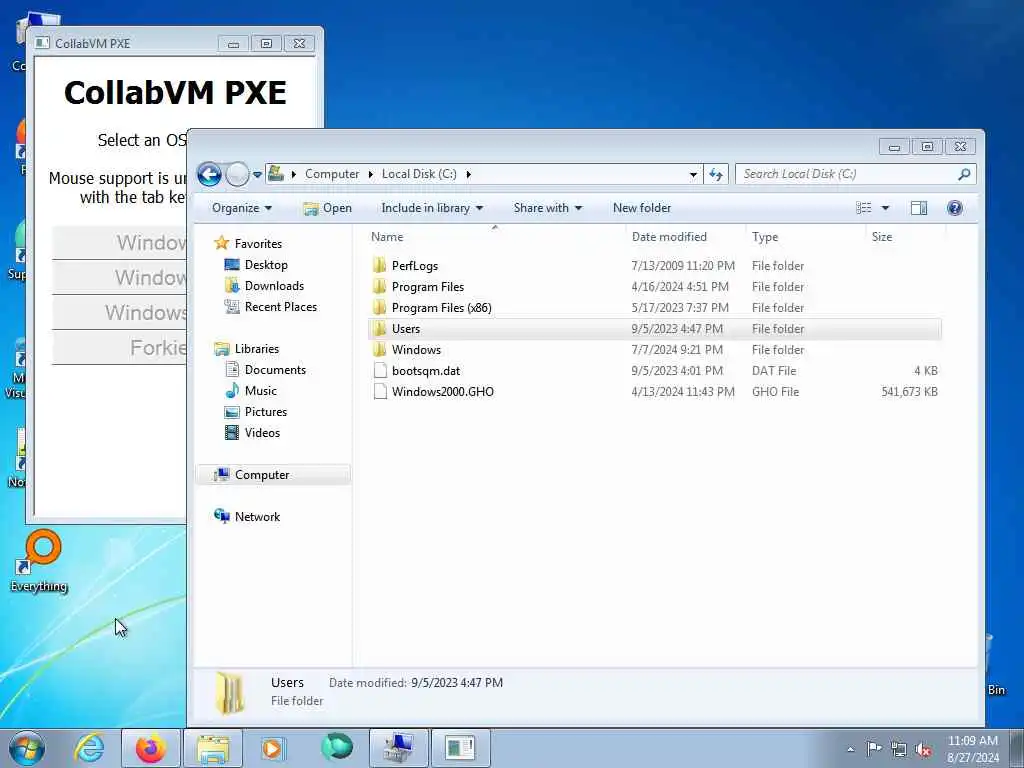Click the network tray icon
1024x768 pixels.
pyautogui.click(x=899, y=749)
